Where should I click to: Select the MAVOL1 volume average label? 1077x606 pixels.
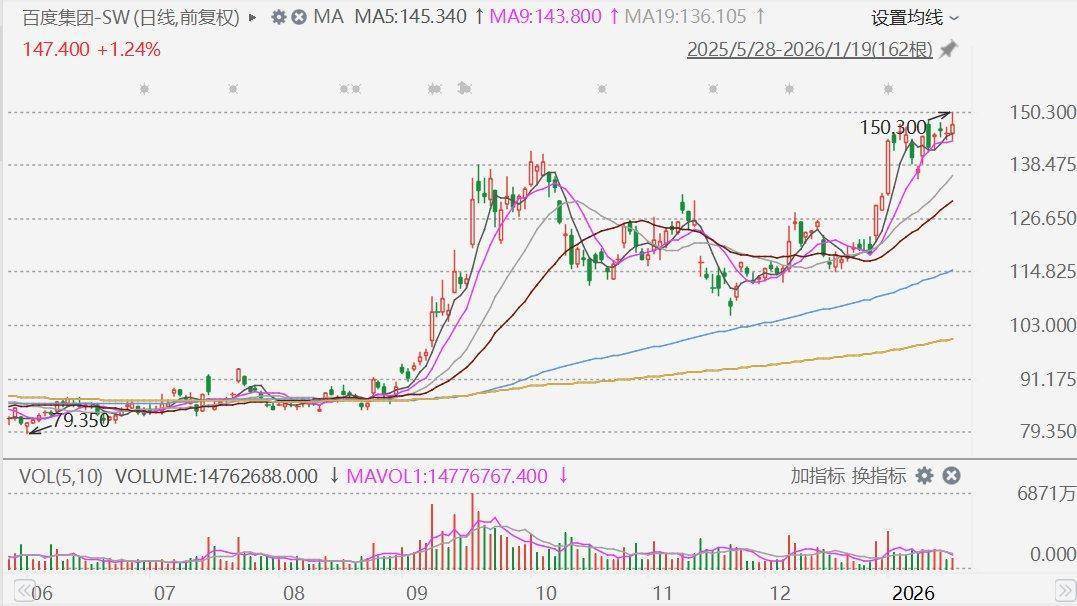pyautogui.click(x=447, y=476)
